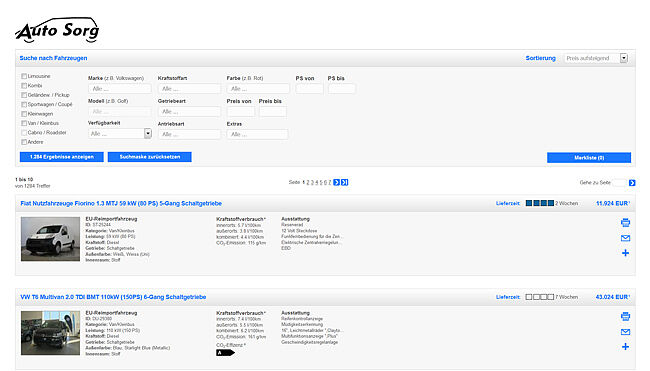Open the VW Multivan price 43.024 EUR
This screenshot has width=650, height=371.
point(613,297)
